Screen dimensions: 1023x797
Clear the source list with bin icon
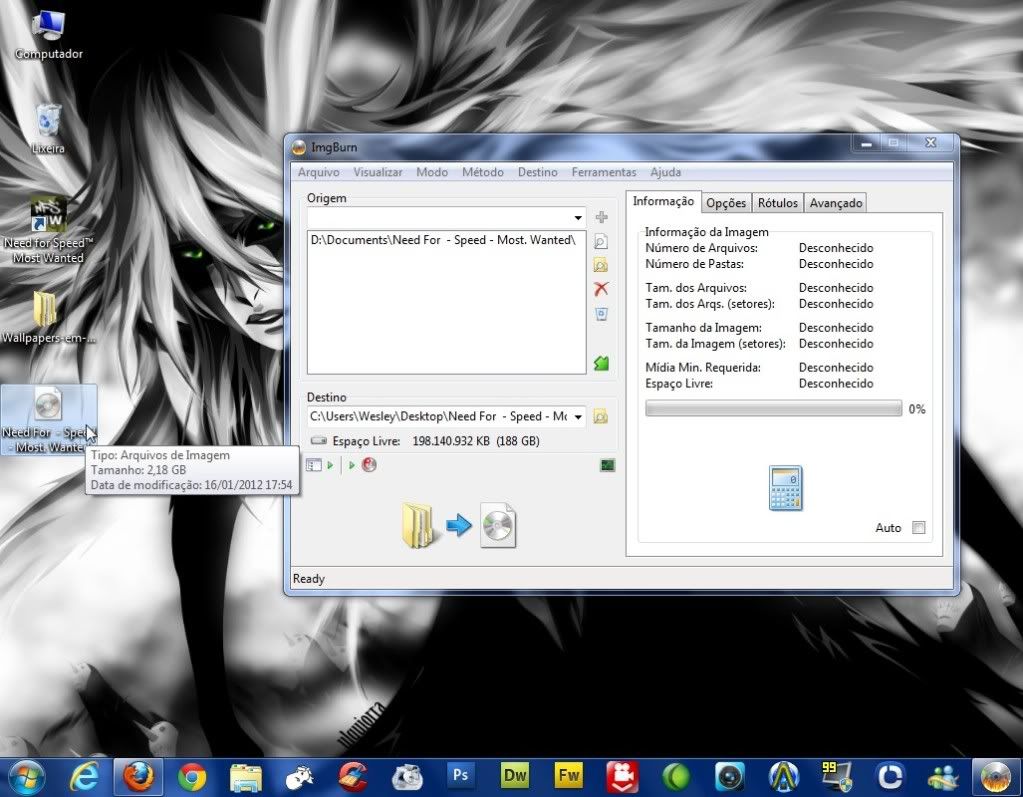point(601,314)
